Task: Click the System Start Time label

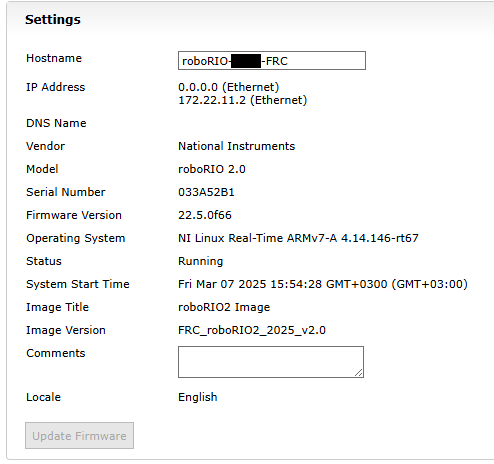Action: (78, 284)
